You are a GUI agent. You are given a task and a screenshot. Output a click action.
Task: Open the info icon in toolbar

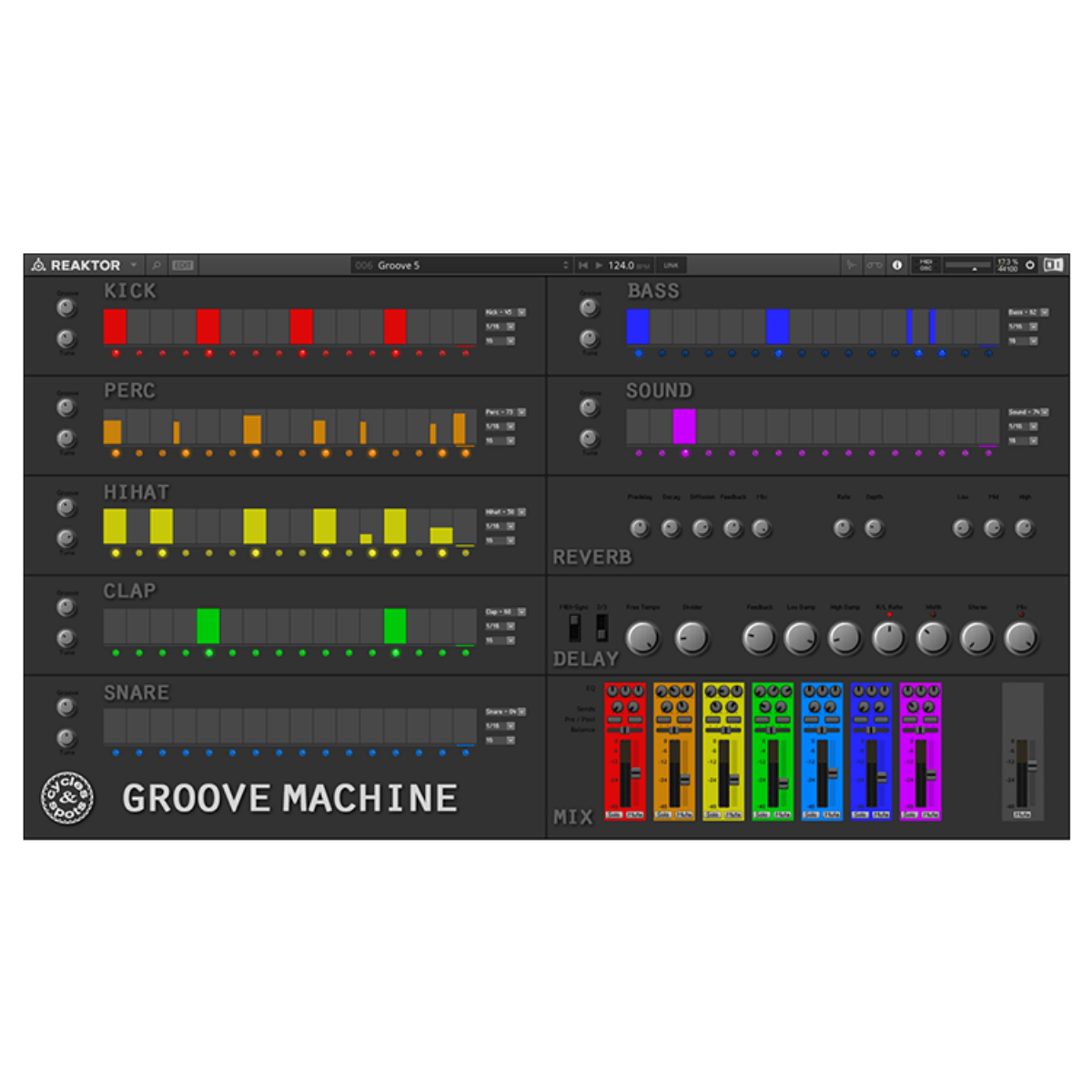[896, 265]
